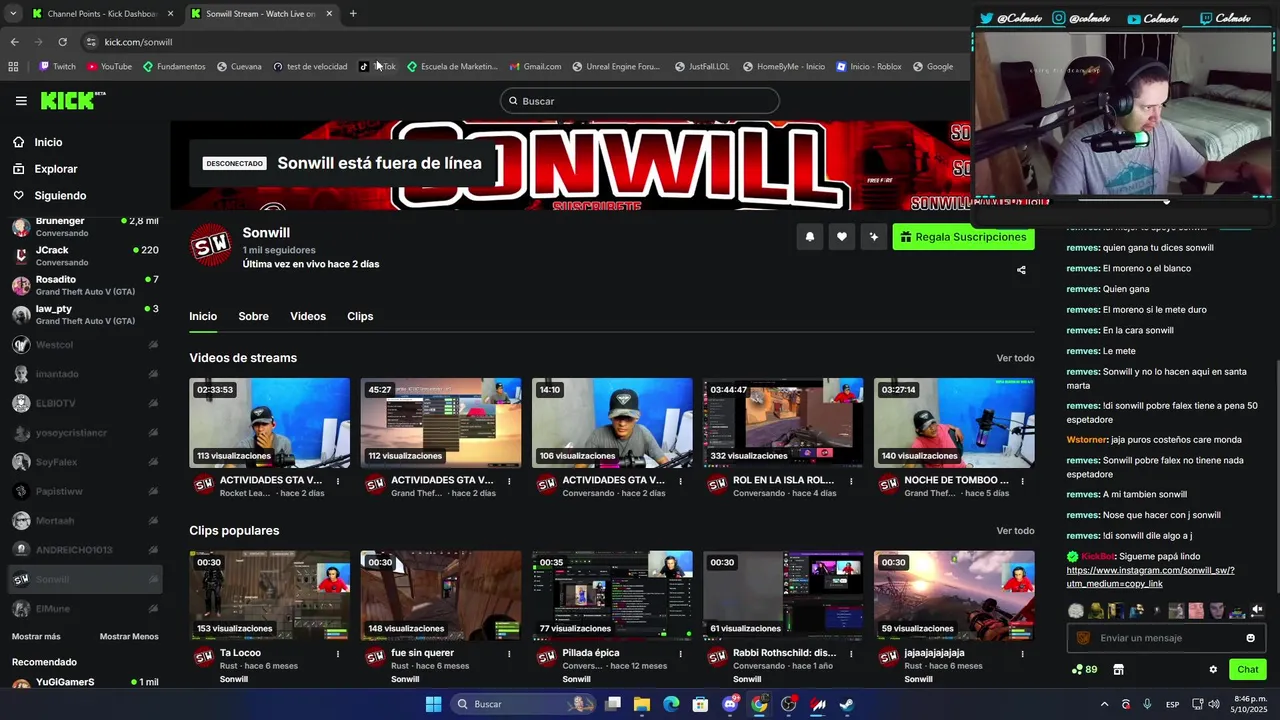The height and width of the screenshot is (720, 1280).
Task: Open the 02:33:53 stream video thumbnail
Action: (270, 423)
